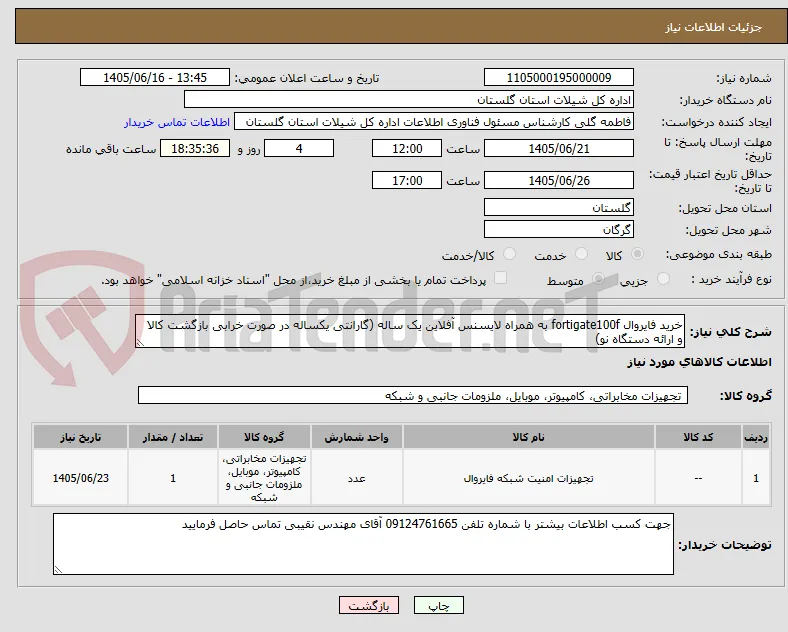The height and width of the screenshot is (632, 788).
Task: Click the buyer organization name field
Action: (x=409, y=99)
